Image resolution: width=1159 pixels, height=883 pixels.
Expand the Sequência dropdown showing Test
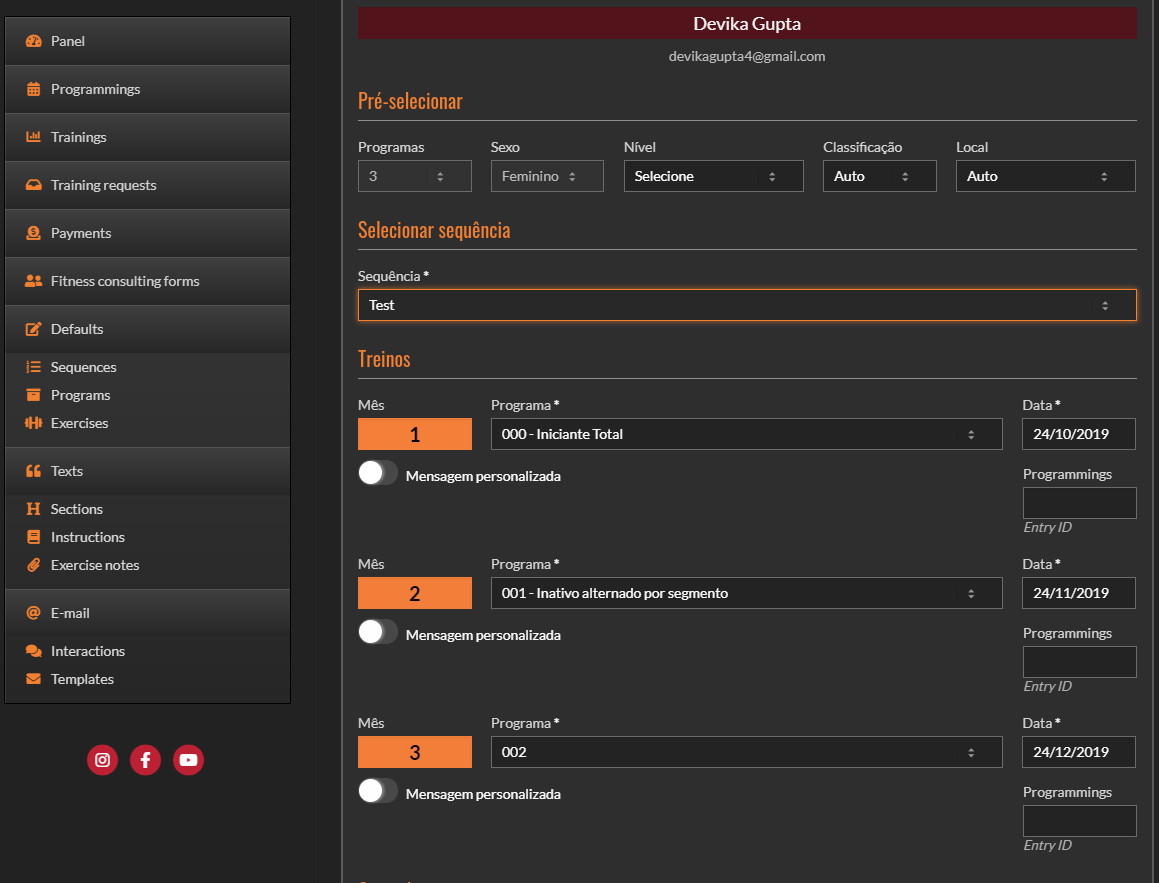pos(746,305)
